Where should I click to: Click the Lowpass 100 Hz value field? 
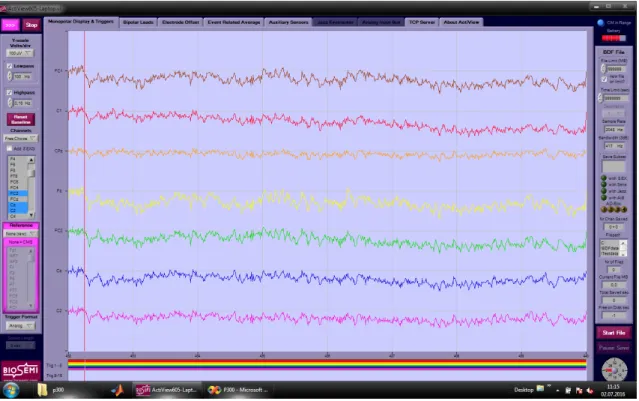coord(22,77)
